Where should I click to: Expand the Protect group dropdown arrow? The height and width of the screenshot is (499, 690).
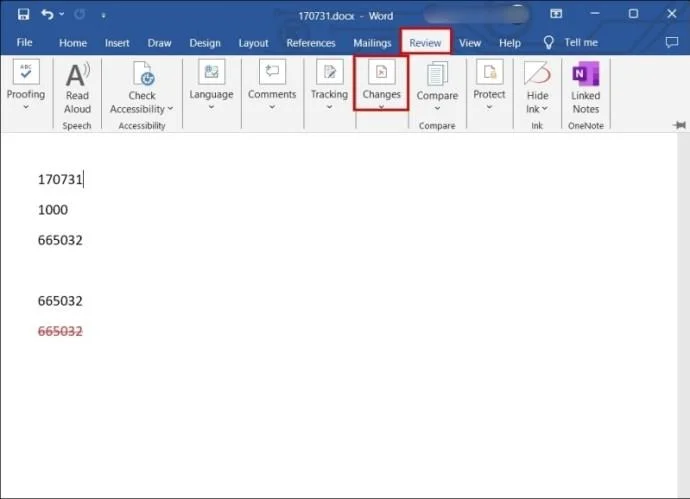(489, 107)
